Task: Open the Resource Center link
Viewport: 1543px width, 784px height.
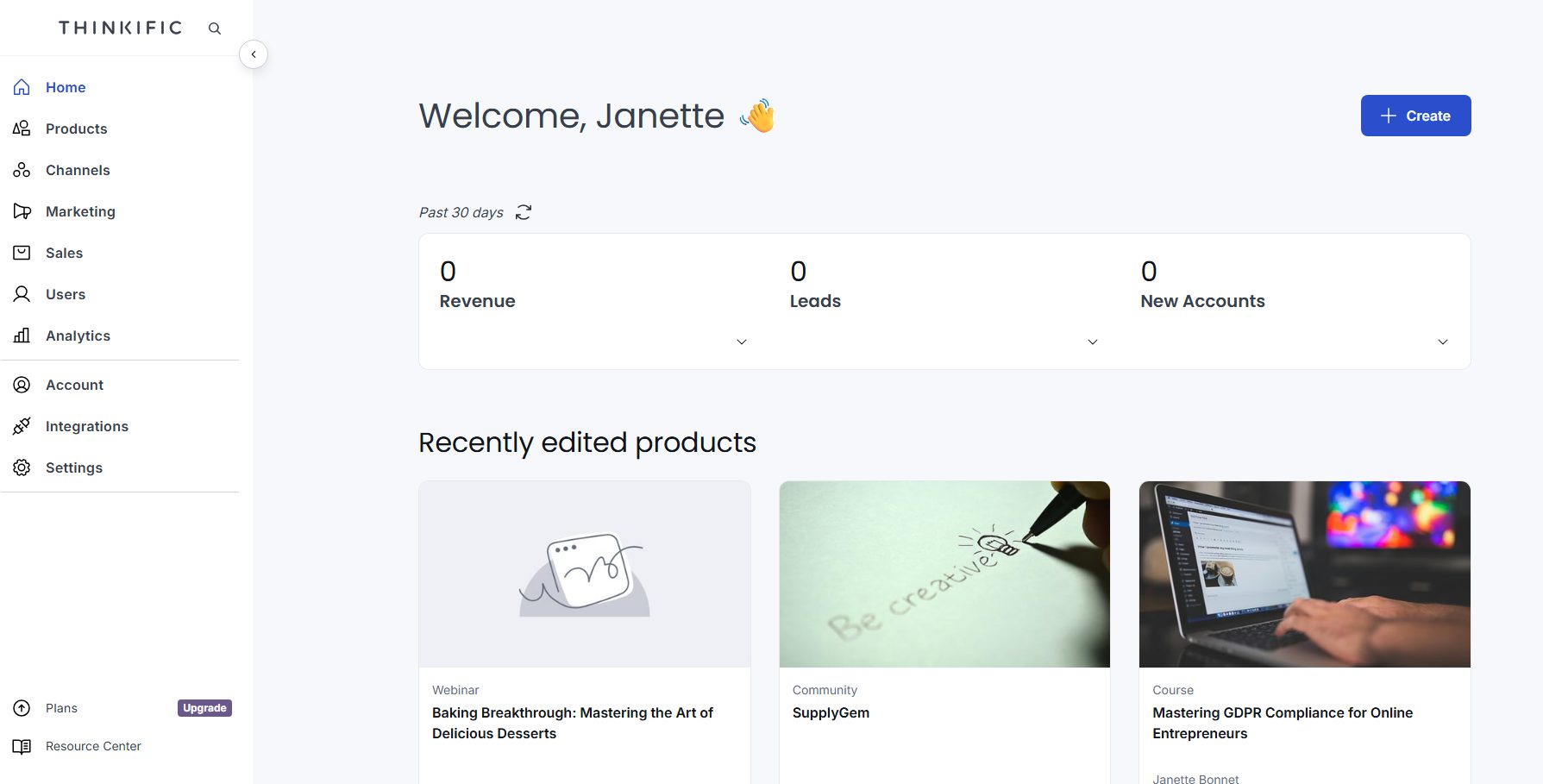Action: click(x=93, y=746)
